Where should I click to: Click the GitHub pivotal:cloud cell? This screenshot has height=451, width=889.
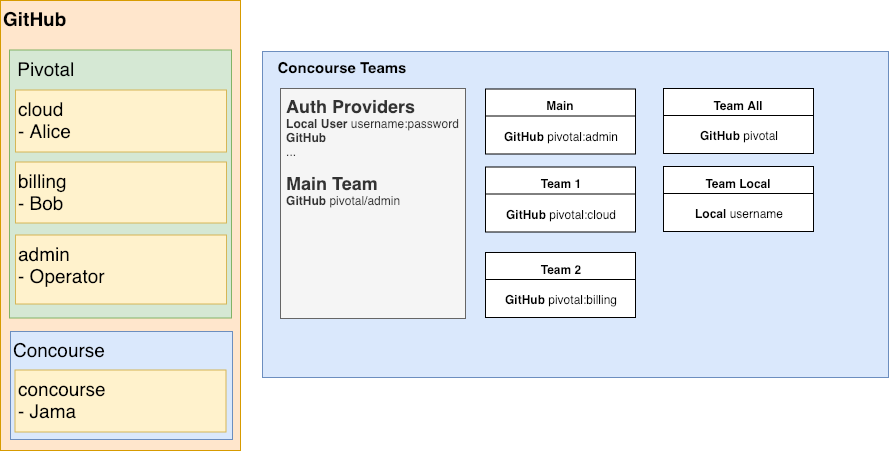click(x=560, y=214)
